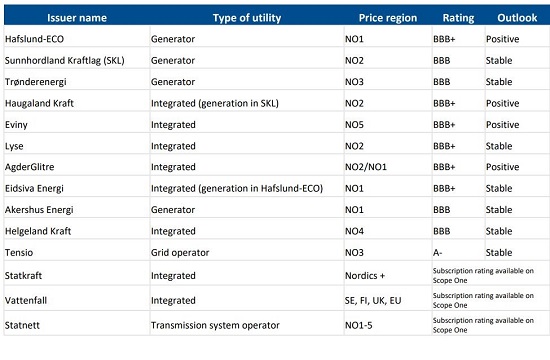Viewport: 550px width, 360px height.
Task: Click Statkraft subscription rating text
Action: coord(483,275)
